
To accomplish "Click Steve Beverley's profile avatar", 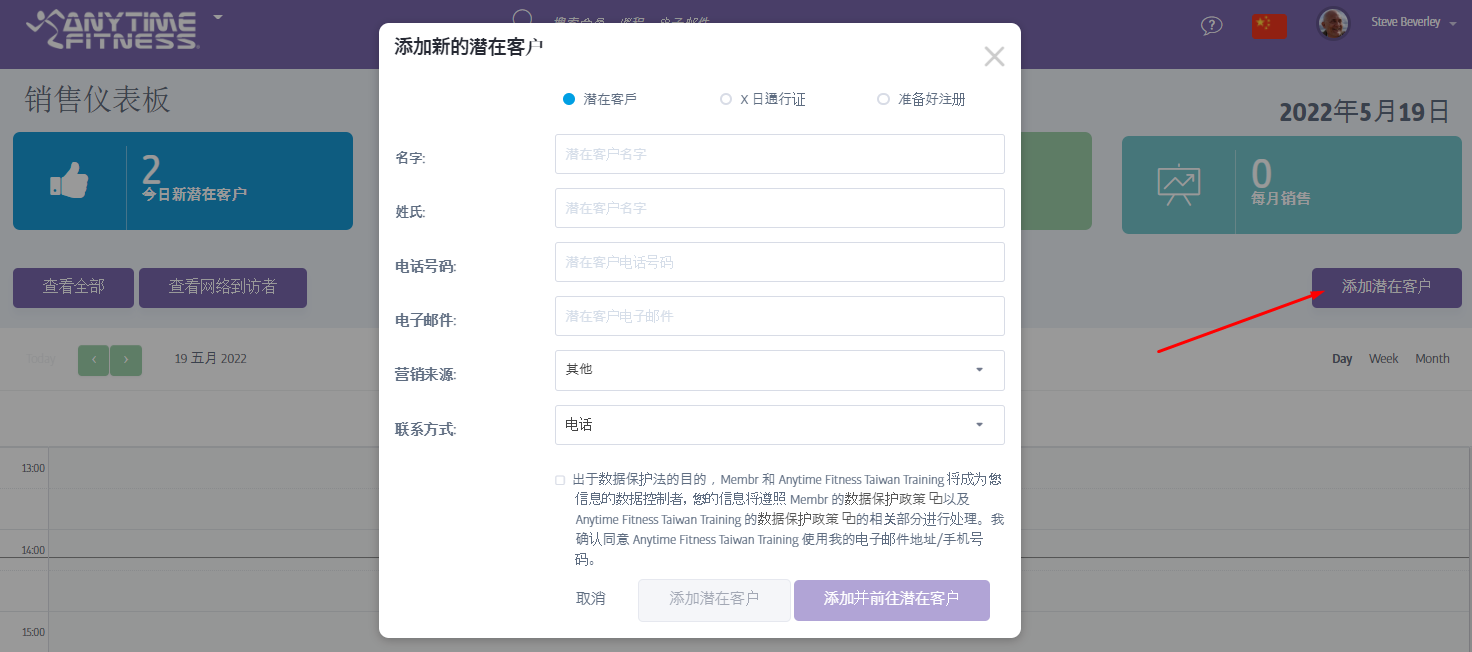I will pyautogui.click(x=1333, y=24).
